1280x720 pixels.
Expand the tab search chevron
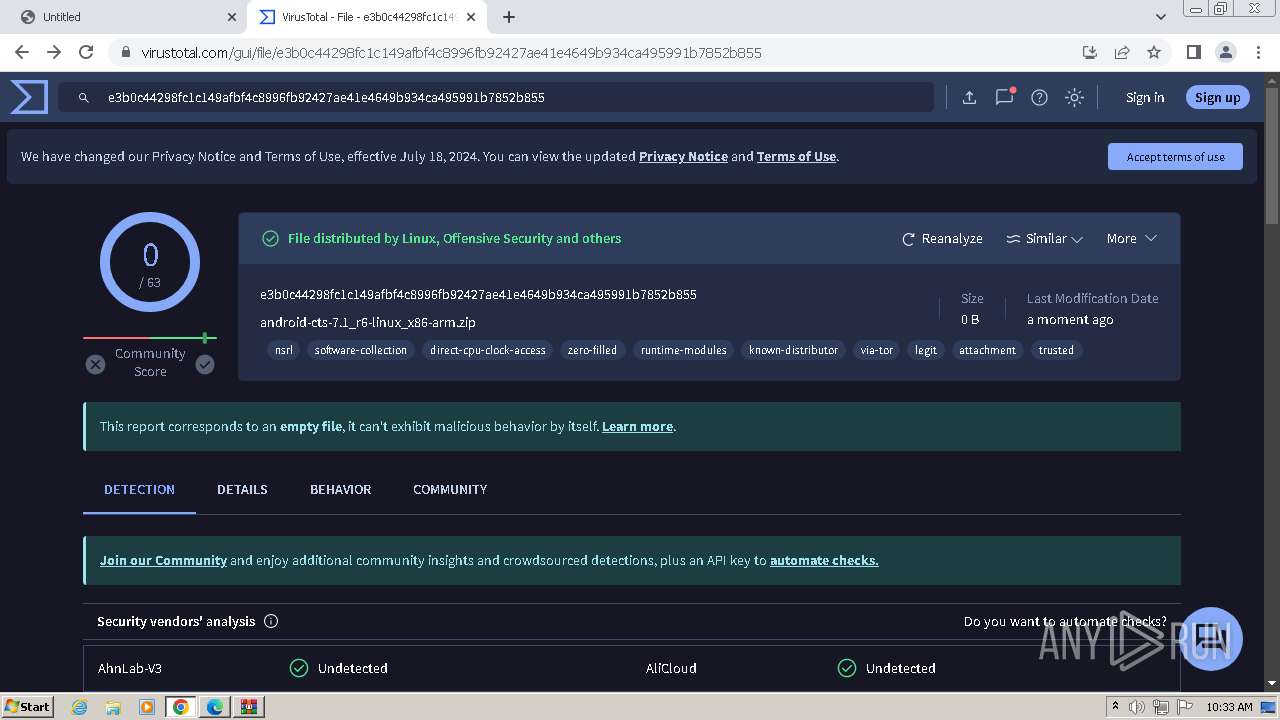coord(1160,17)
